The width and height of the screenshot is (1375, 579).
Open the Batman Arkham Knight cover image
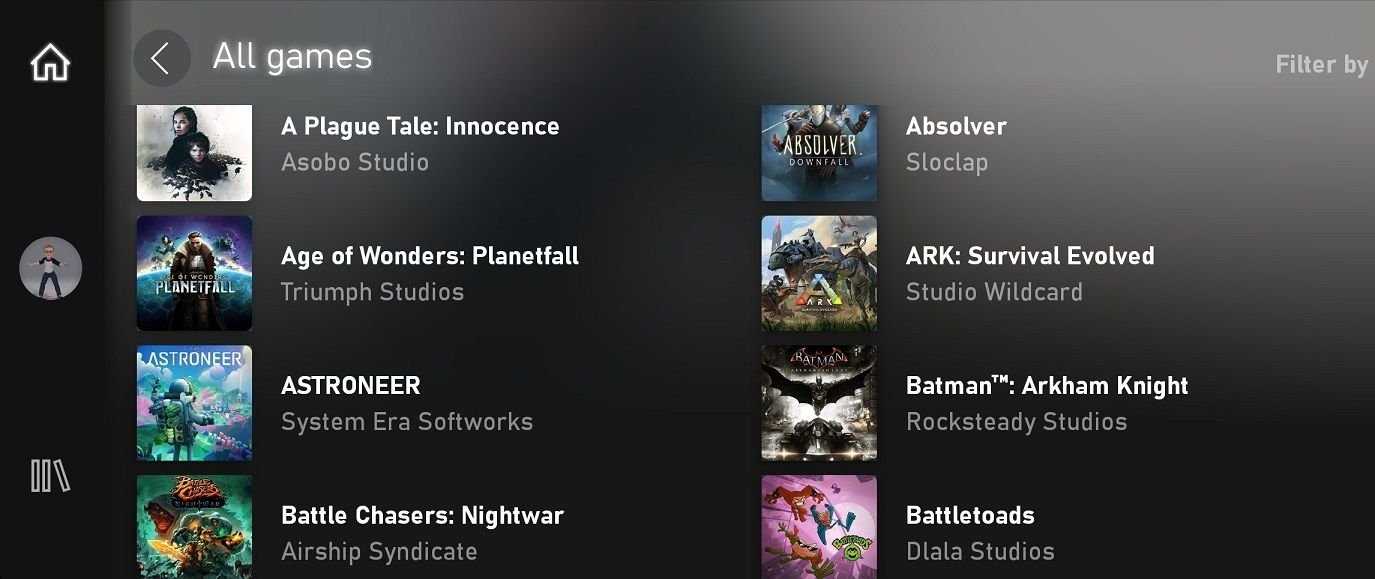tap(819, 403)
